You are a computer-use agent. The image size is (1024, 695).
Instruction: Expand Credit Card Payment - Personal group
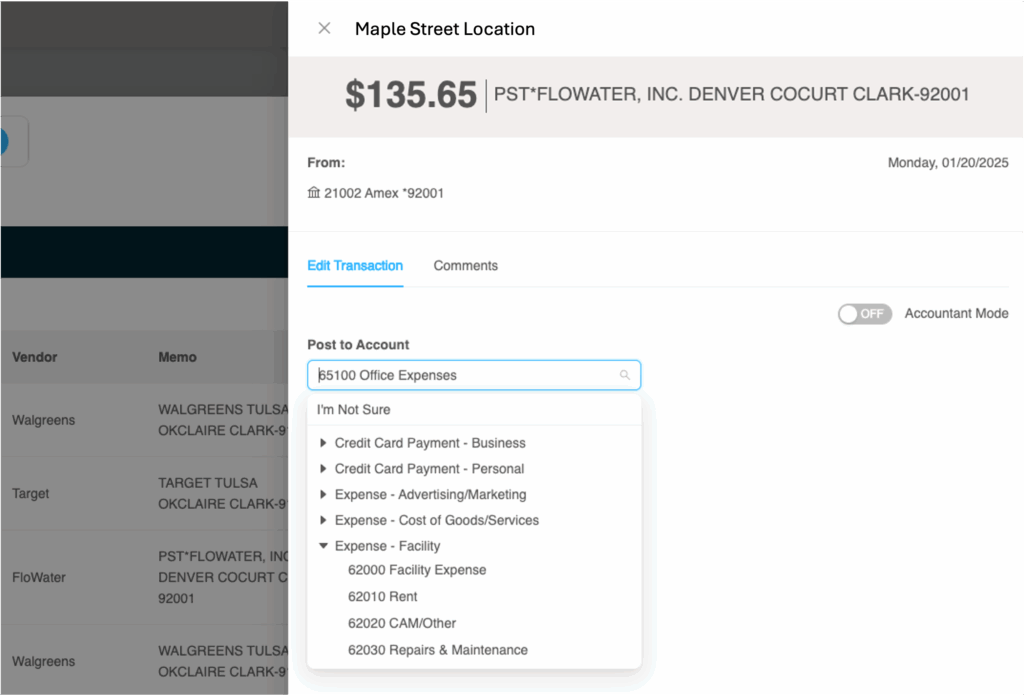tap(323, 469)
